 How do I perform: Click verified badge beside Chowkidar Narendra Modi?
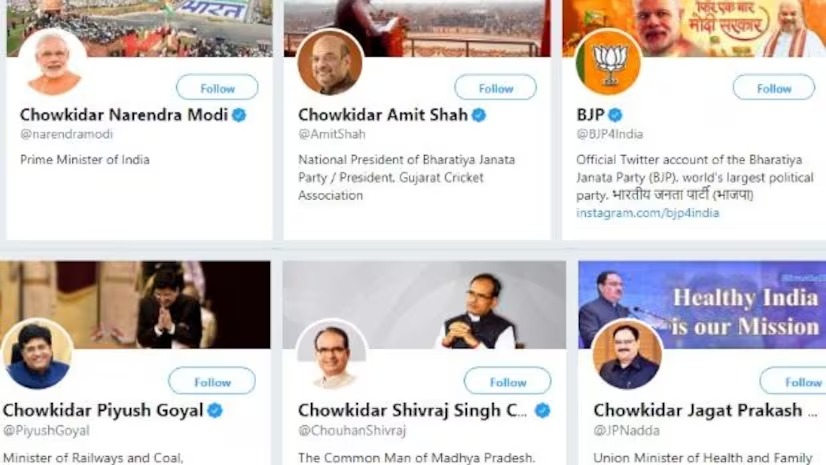(x=240, y=115)
